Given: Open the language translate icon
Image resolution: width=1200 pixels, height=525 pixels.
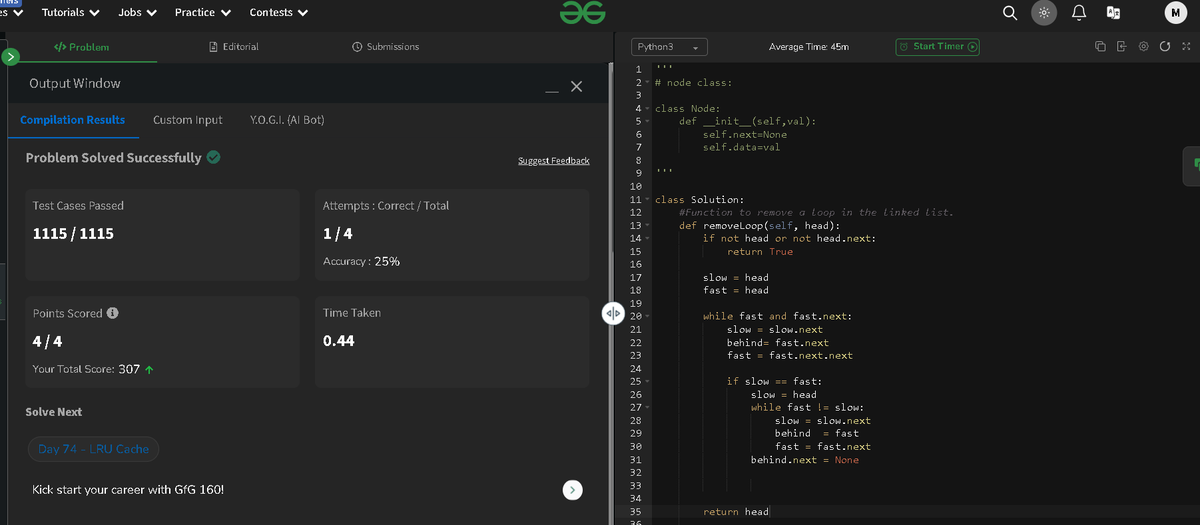Looking at the screenshot, I should (1111, 13).
